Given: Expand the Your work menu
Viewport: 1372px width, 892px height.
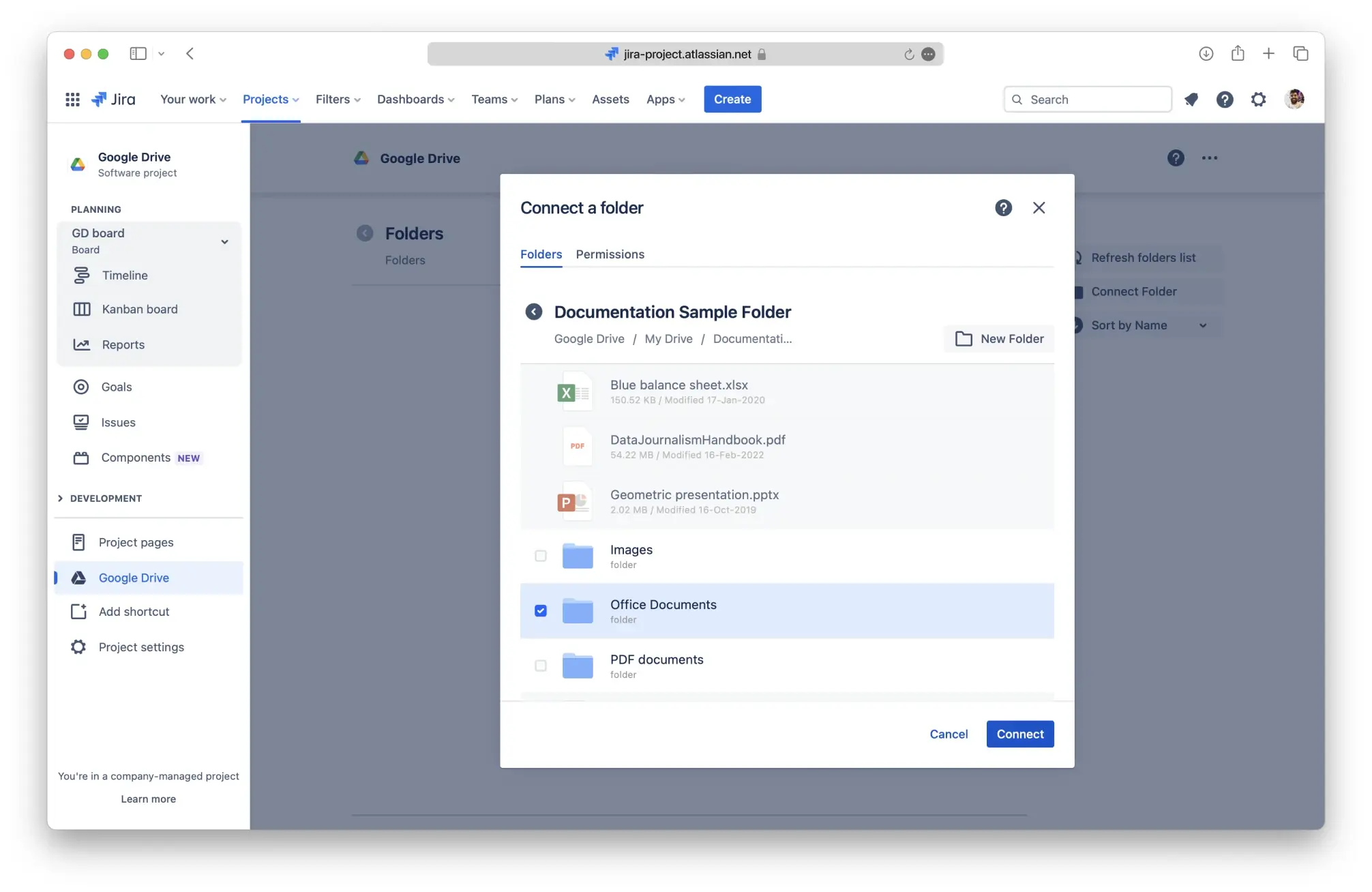Looking at the screenshot, I should click(193, 100).
